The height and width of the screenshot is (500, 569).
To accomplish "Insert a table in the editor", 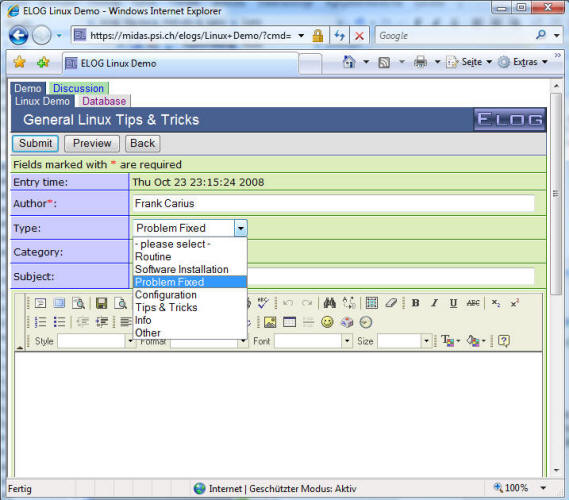I will tap(289, 322).
